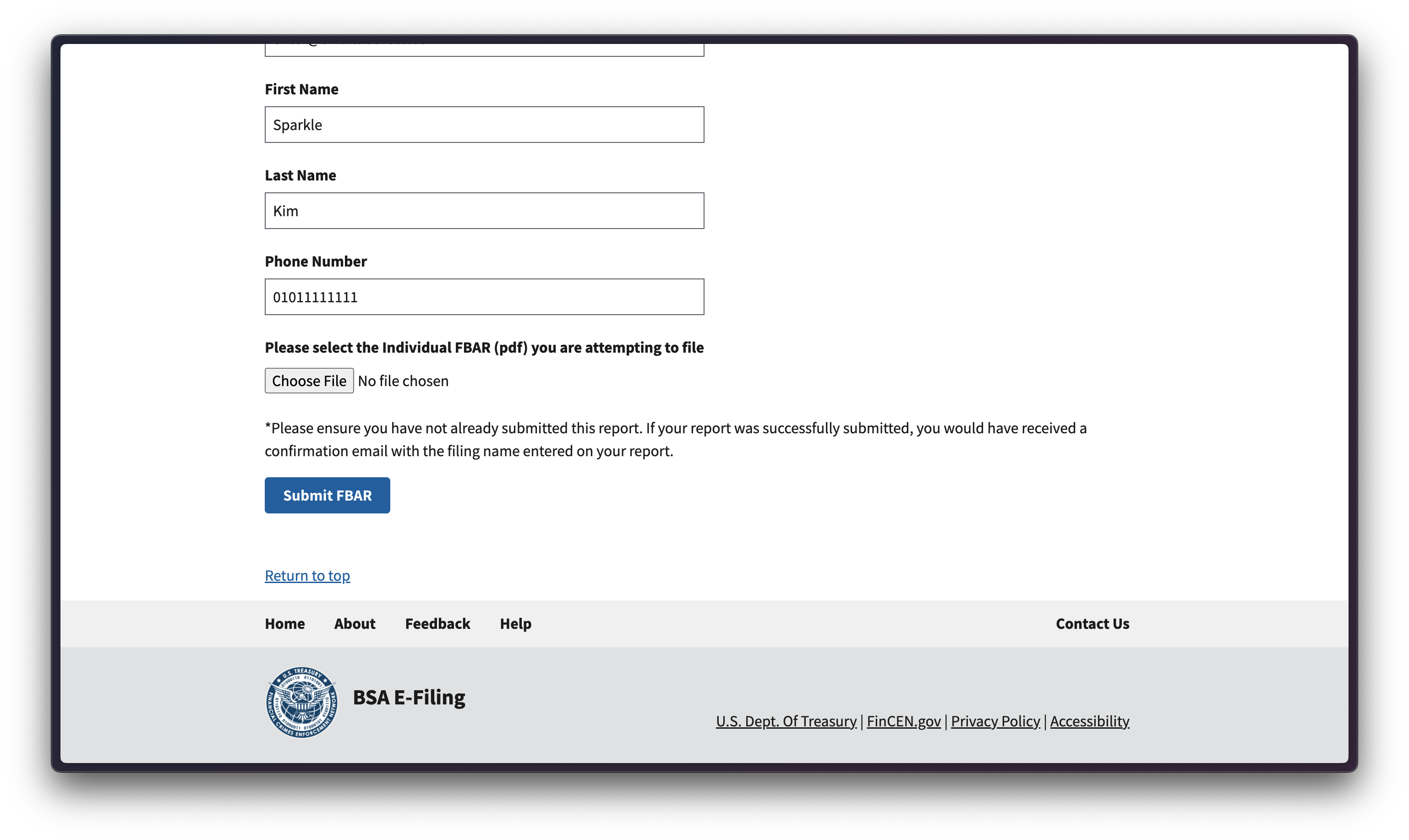Screen dimensions: 1409x840
Task: Follow the Accessibility footer link
Action: pos(1089,721)
